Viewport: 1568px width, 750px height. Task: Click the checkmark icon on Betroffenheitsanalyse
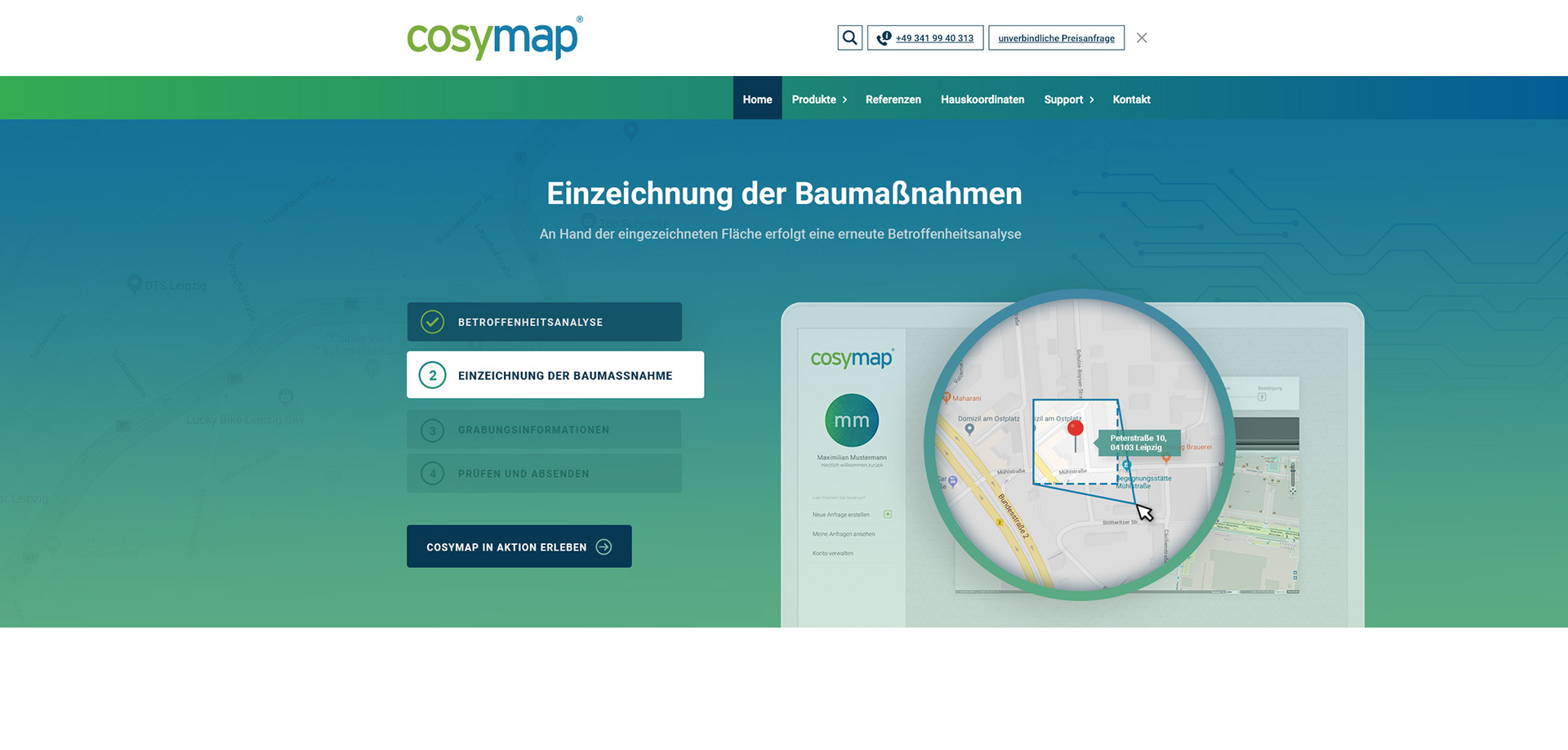point(432,322)
